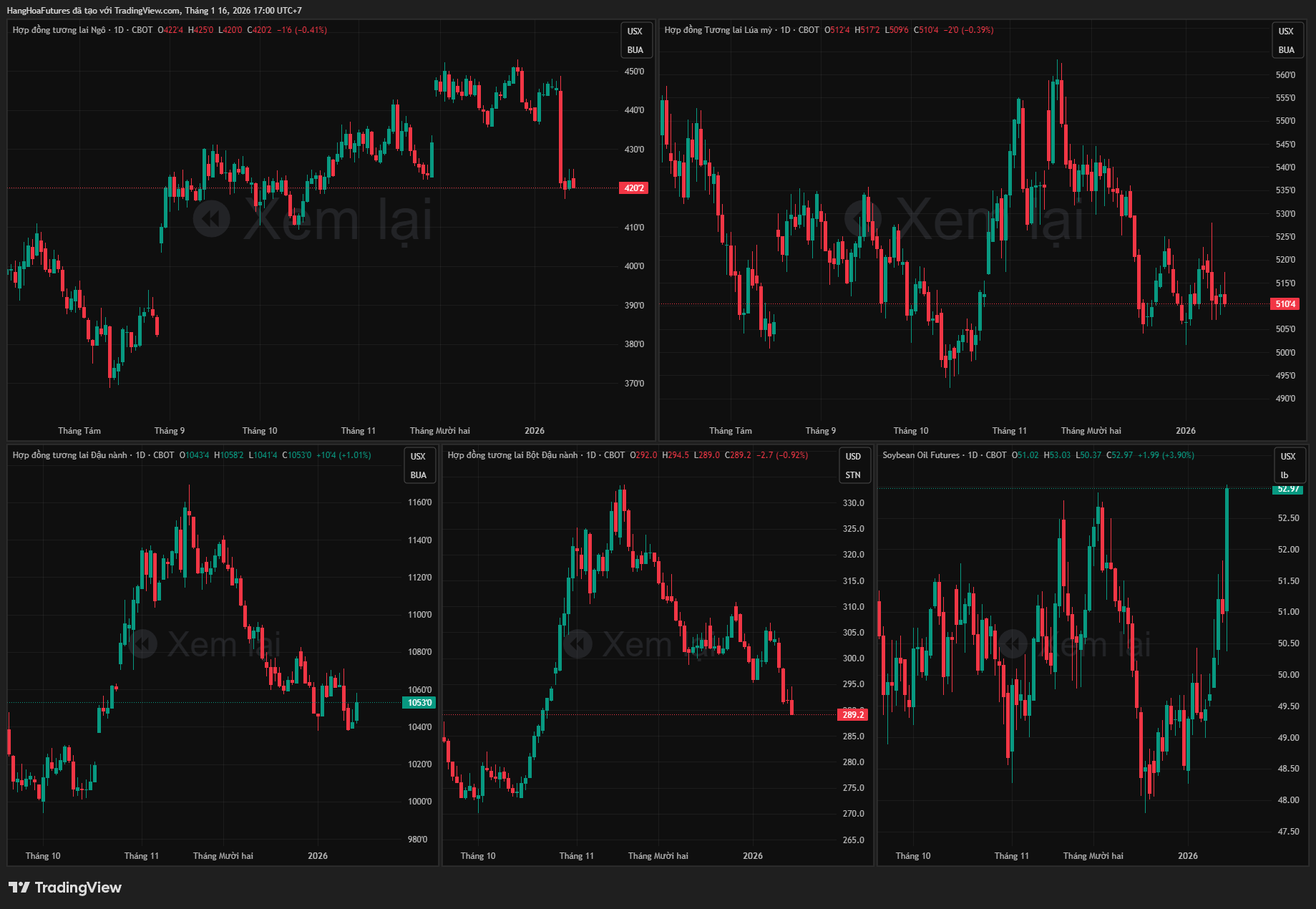This screenshot has width=1316, height=909.
Task: Select the red 420'2 price label on the Corn chart
Action: click(x=634, y=188)
